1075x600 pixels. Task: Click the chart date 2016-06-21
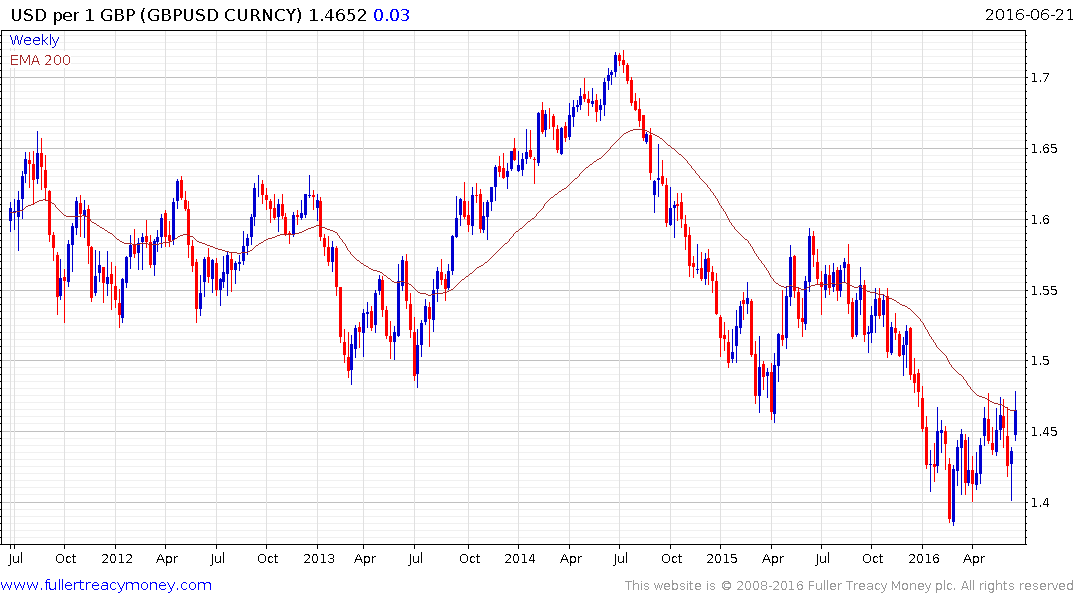[1028, 14]
